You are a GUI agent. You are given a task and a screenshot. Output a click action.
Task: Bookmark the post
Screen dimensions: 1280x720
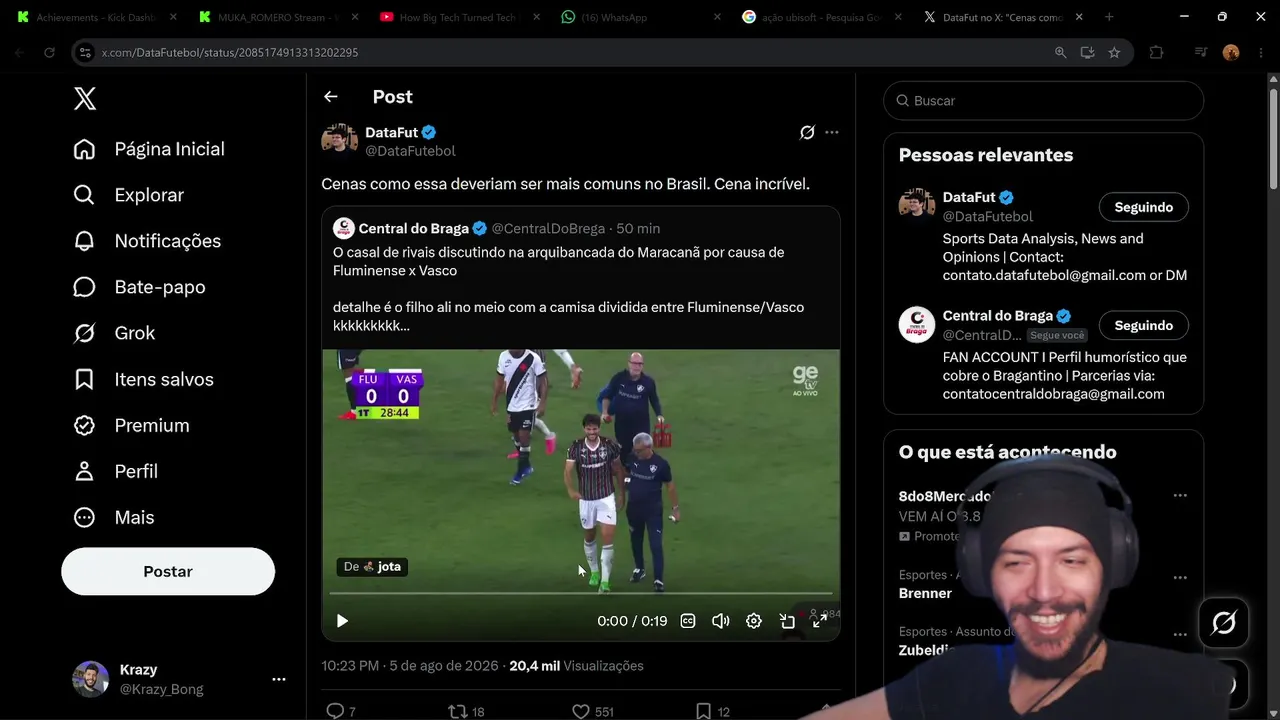704,711
